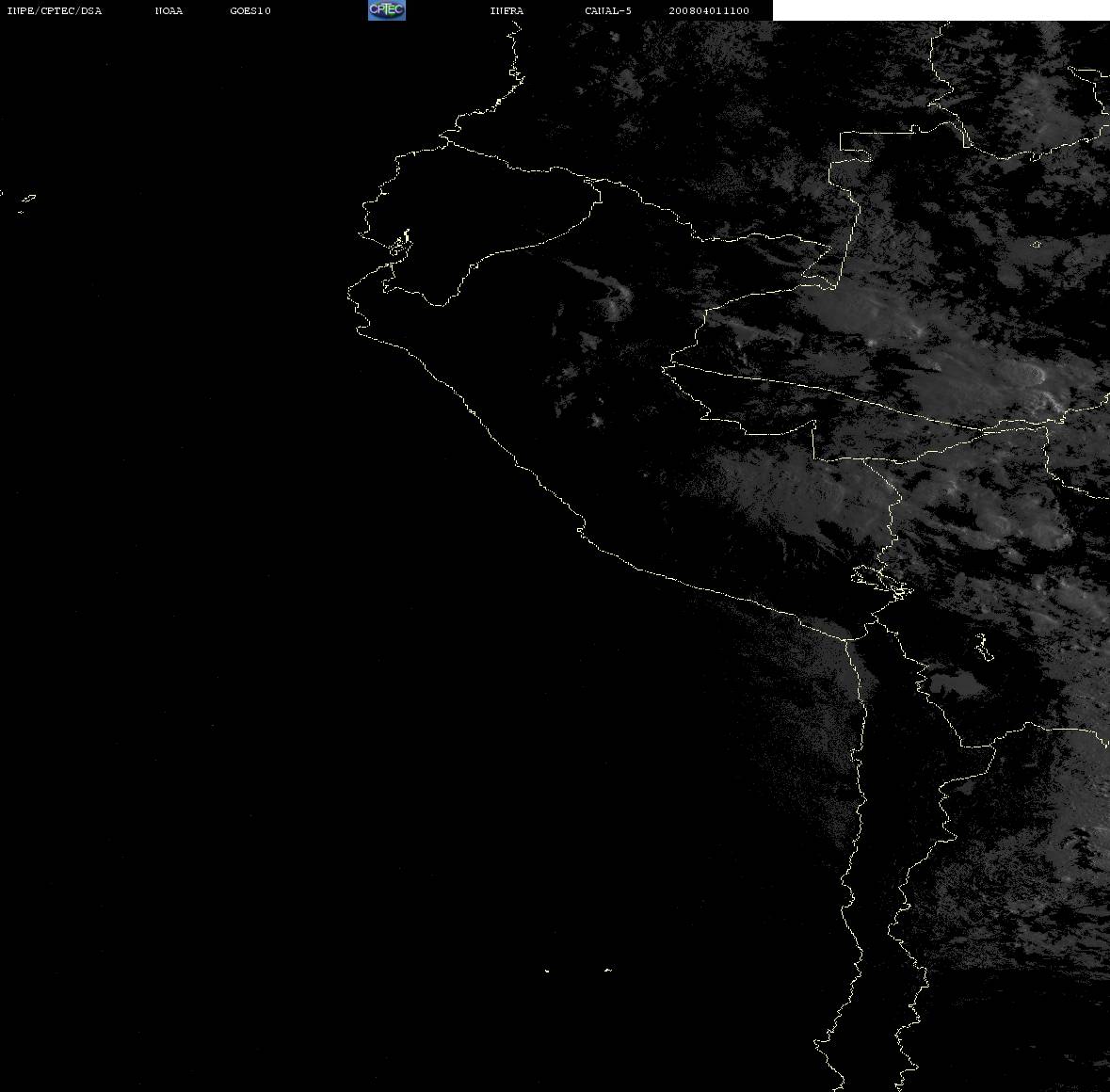Click the CPTEC logo in the header

tap(387, 10)
